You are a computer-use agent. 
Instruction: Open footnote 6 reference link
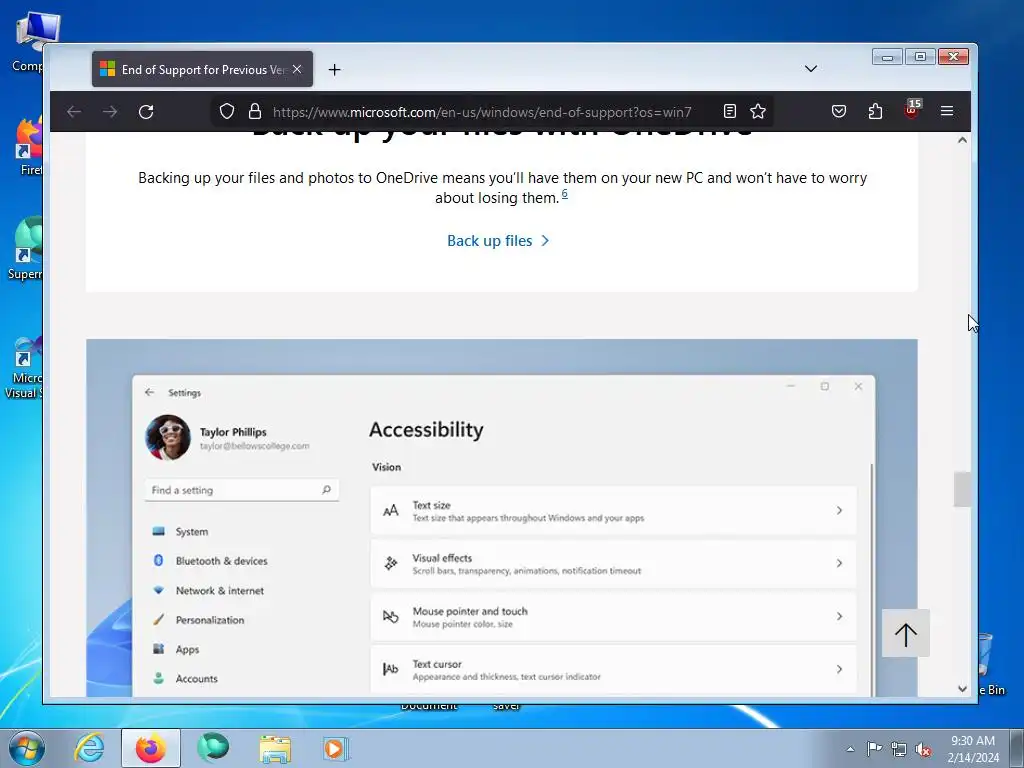[x=565, y=194]
